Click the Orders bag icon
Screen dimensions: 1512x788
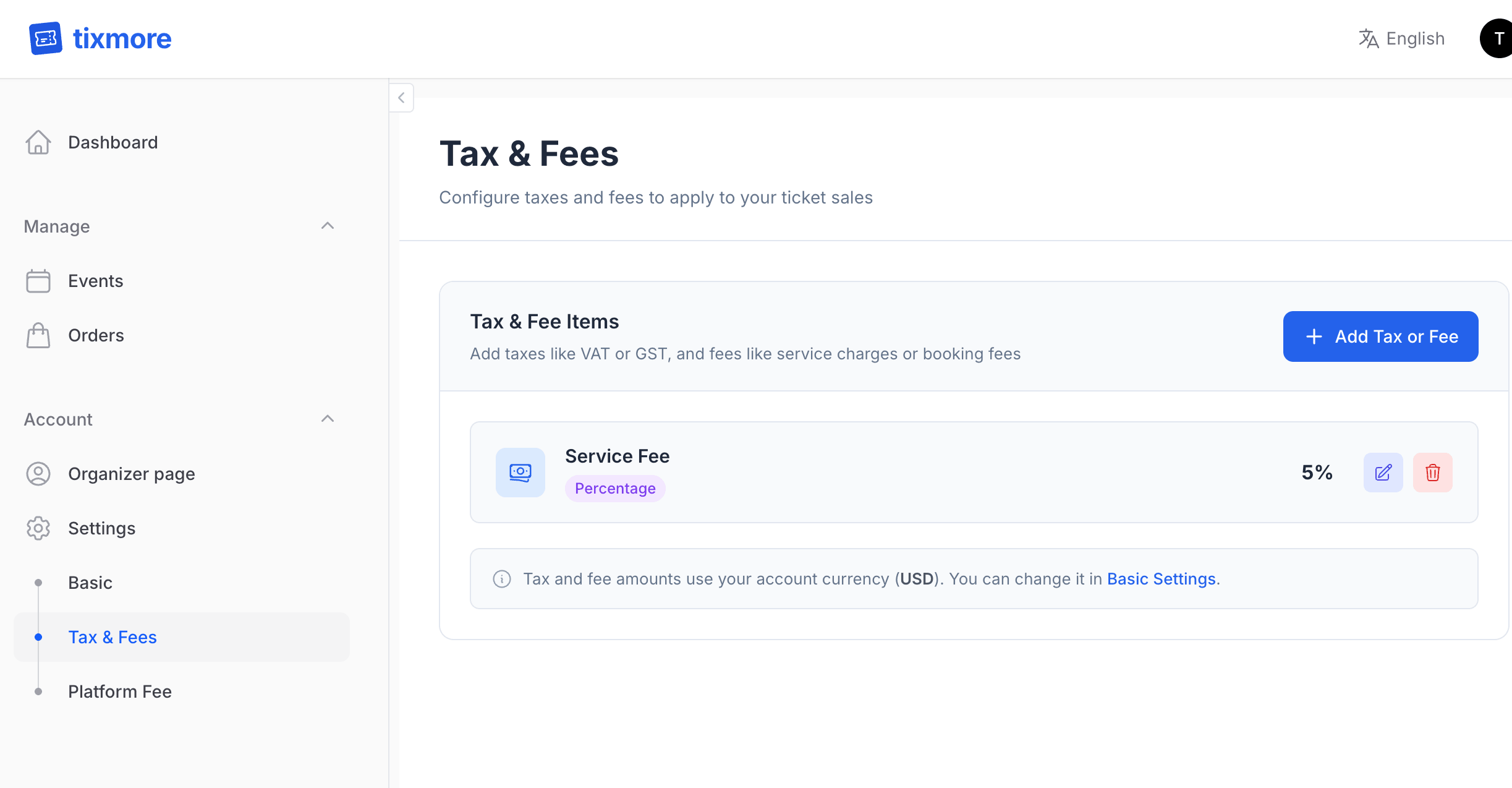point(38,335)
